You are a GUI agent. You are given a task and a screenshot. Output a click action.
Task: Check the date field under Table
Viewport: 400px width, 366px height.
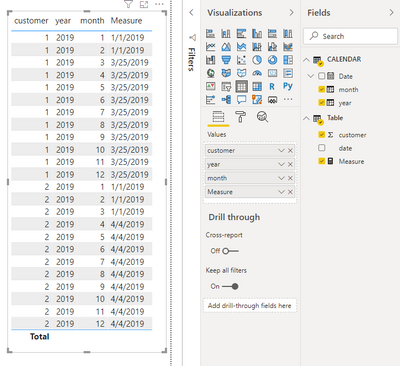tap(321, 148)
